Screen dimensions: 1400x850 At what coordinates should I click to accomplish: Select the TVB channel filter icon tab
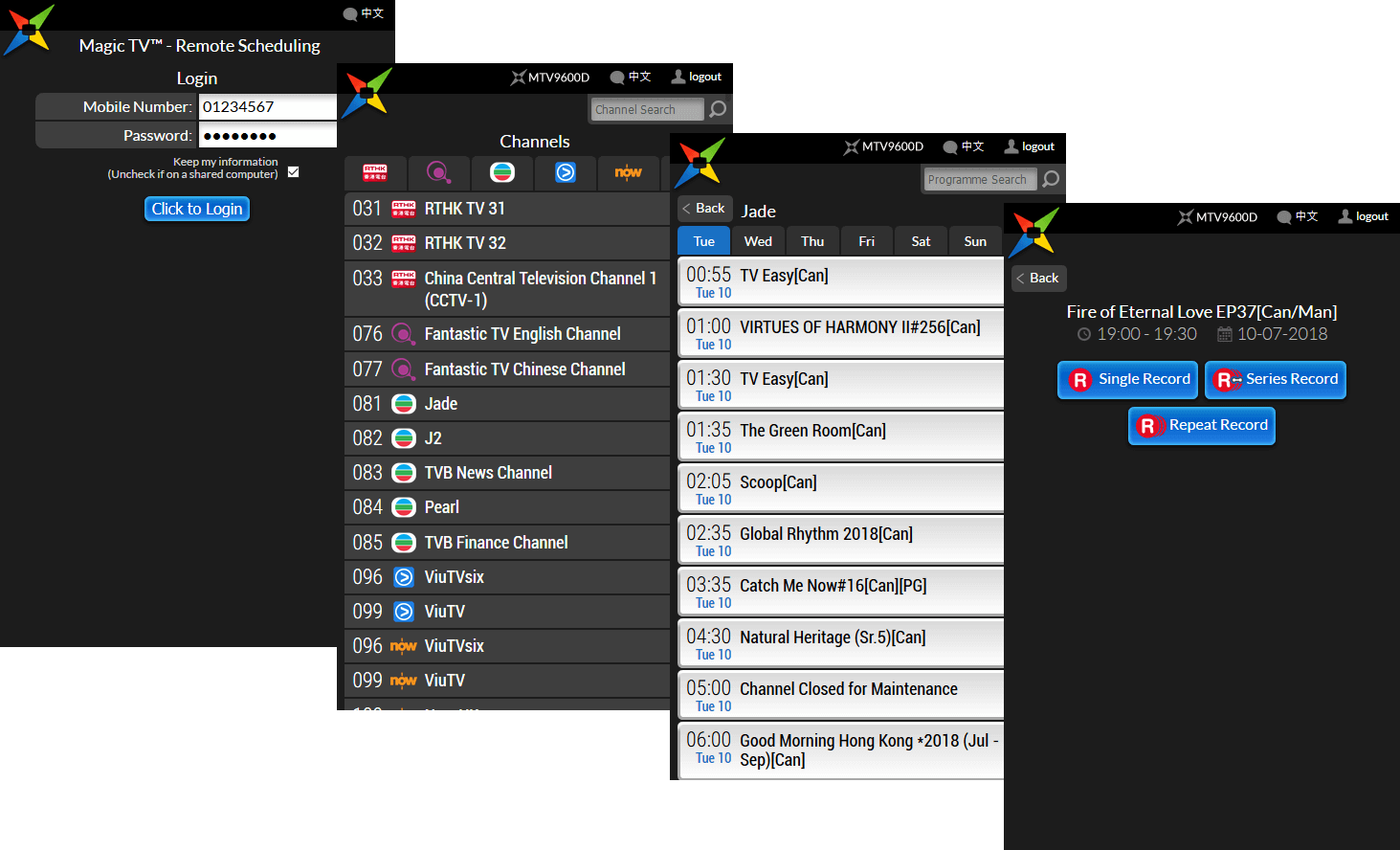tap(502, 172)
